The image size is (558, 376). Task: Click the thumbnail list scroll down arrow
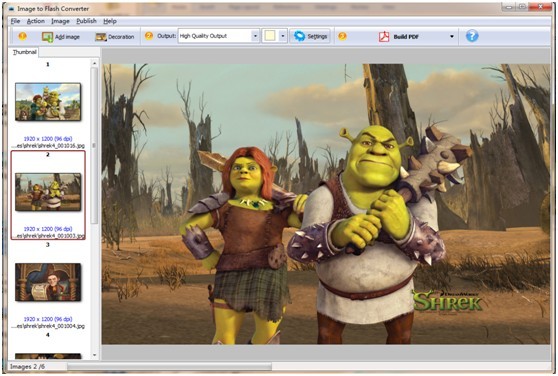point(94,355)
